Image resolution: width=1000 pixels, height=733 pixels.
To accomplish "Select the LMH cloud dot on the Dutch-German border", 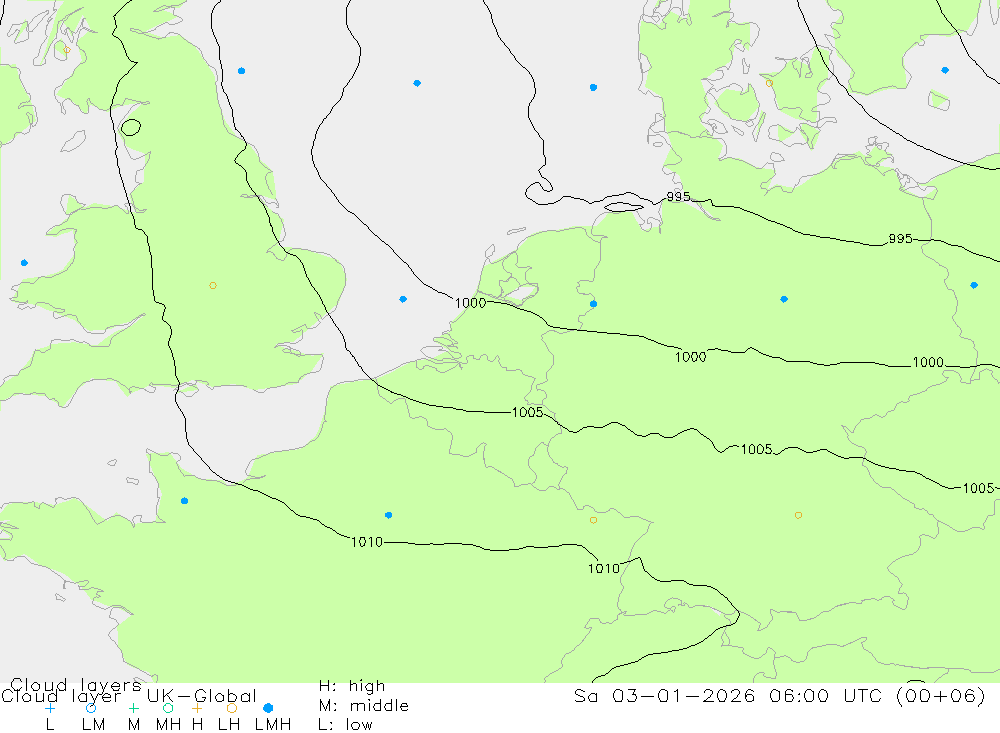I will click(x=594, y=304).
